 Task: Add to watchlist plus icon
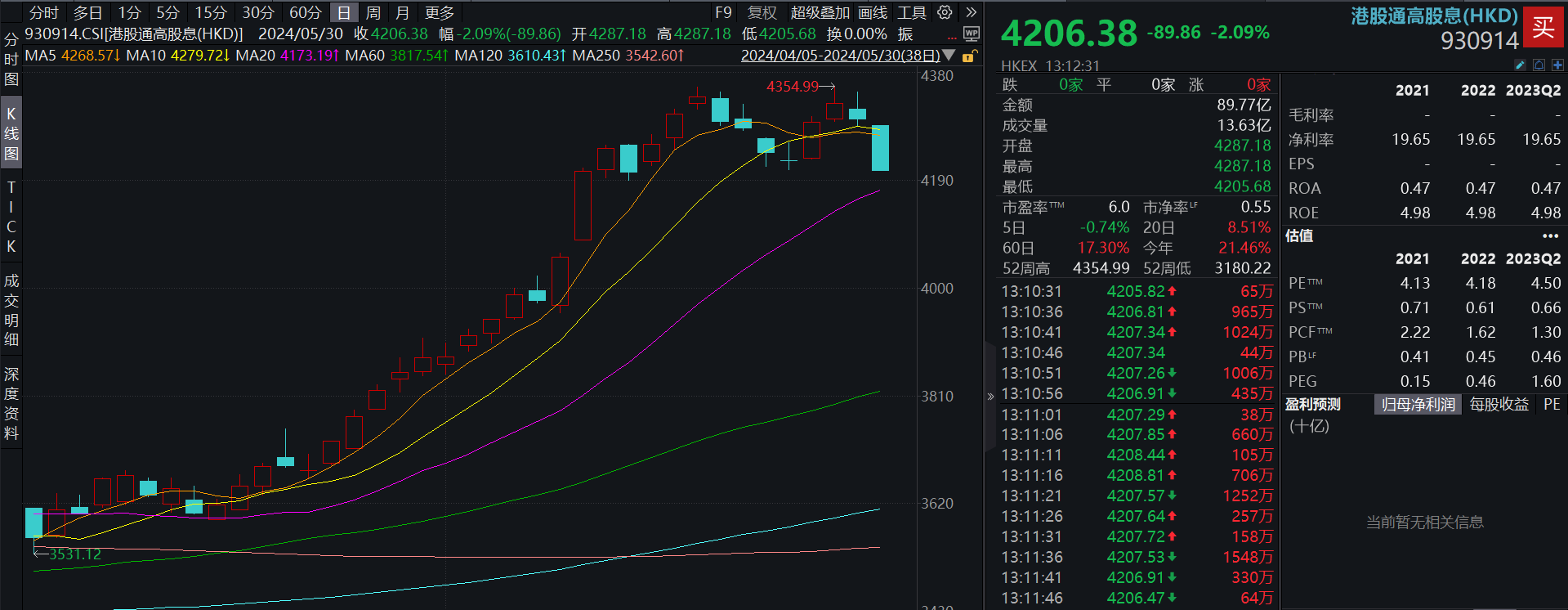coord(1557,65)
